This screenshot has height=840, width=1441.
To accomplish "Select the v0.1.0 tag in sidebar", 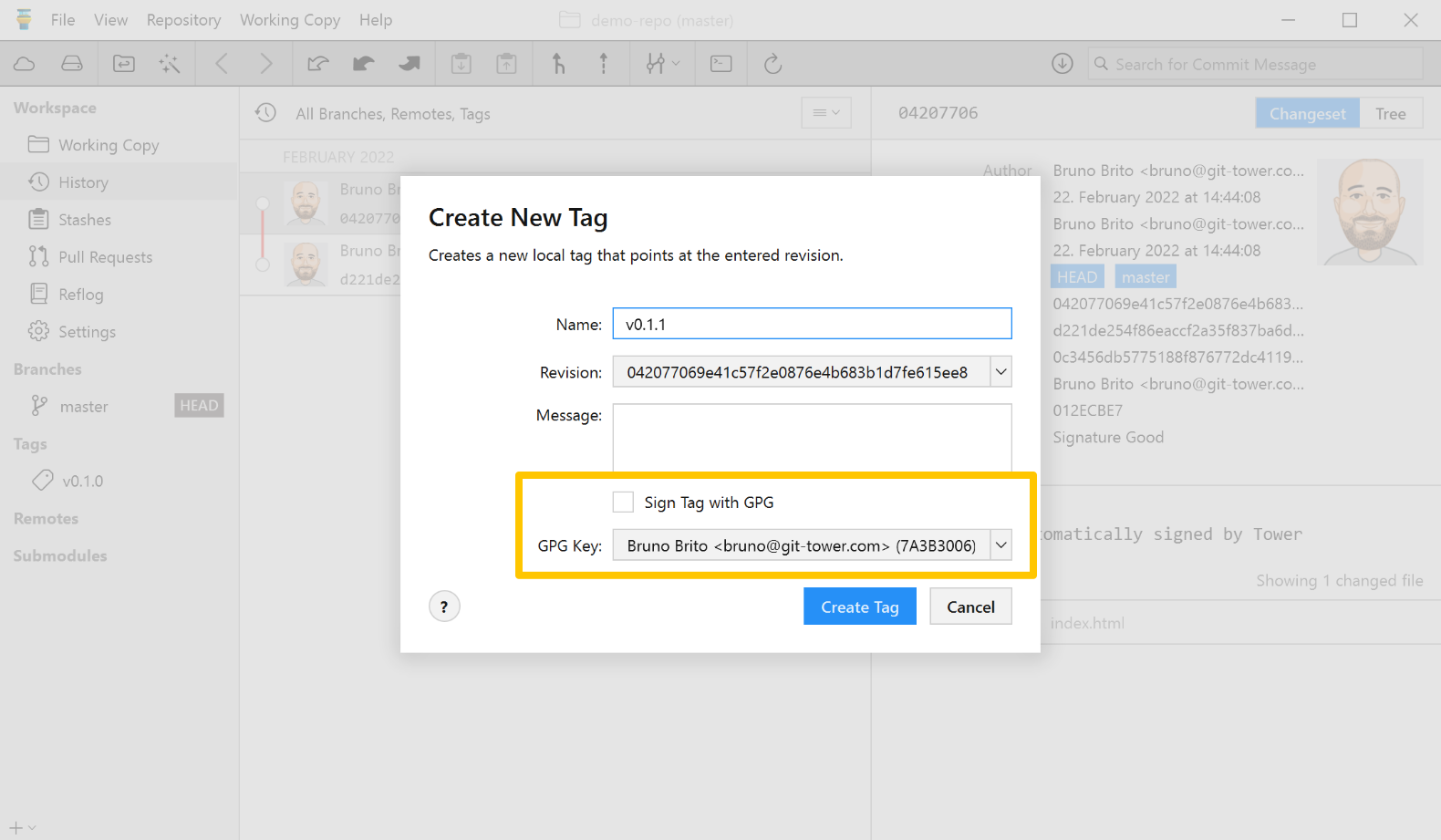I will (x=82, y=481).
